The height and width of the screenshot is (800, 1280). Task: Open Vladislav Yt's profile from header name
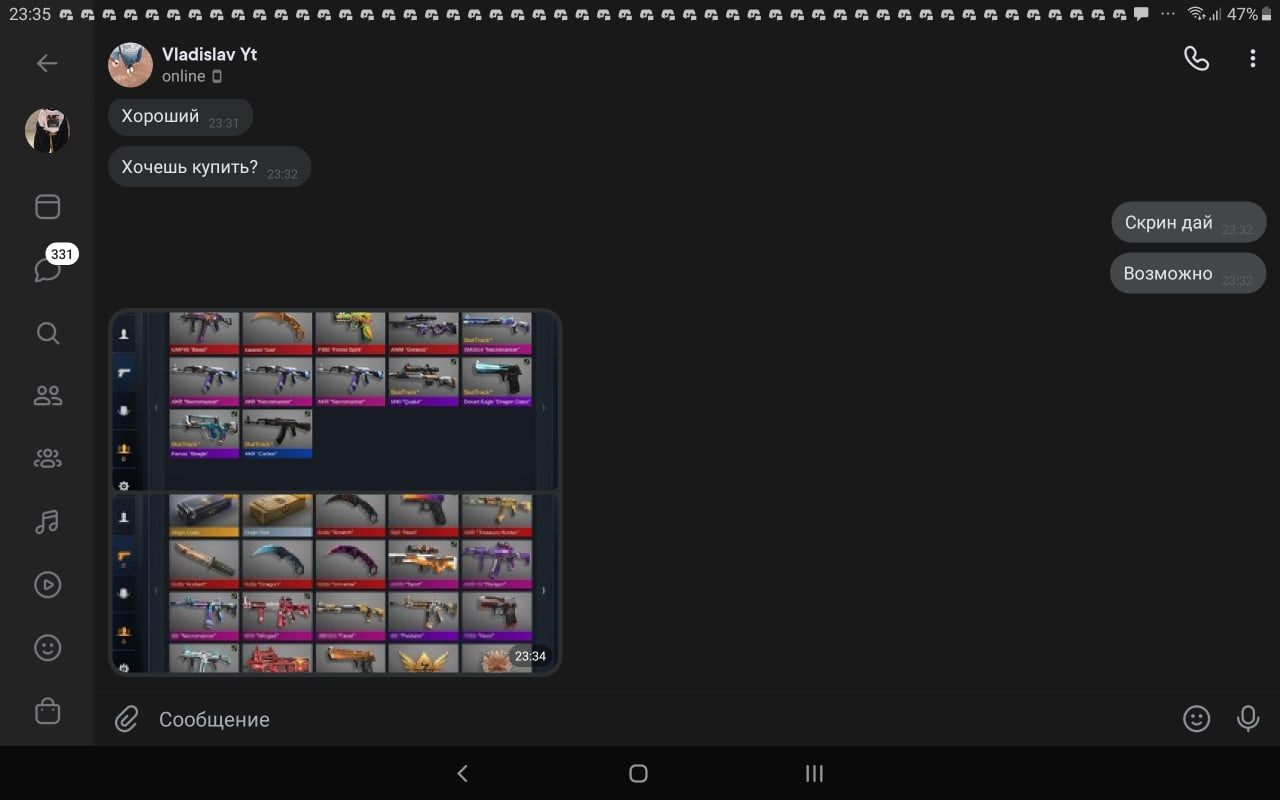coord(209,54)
